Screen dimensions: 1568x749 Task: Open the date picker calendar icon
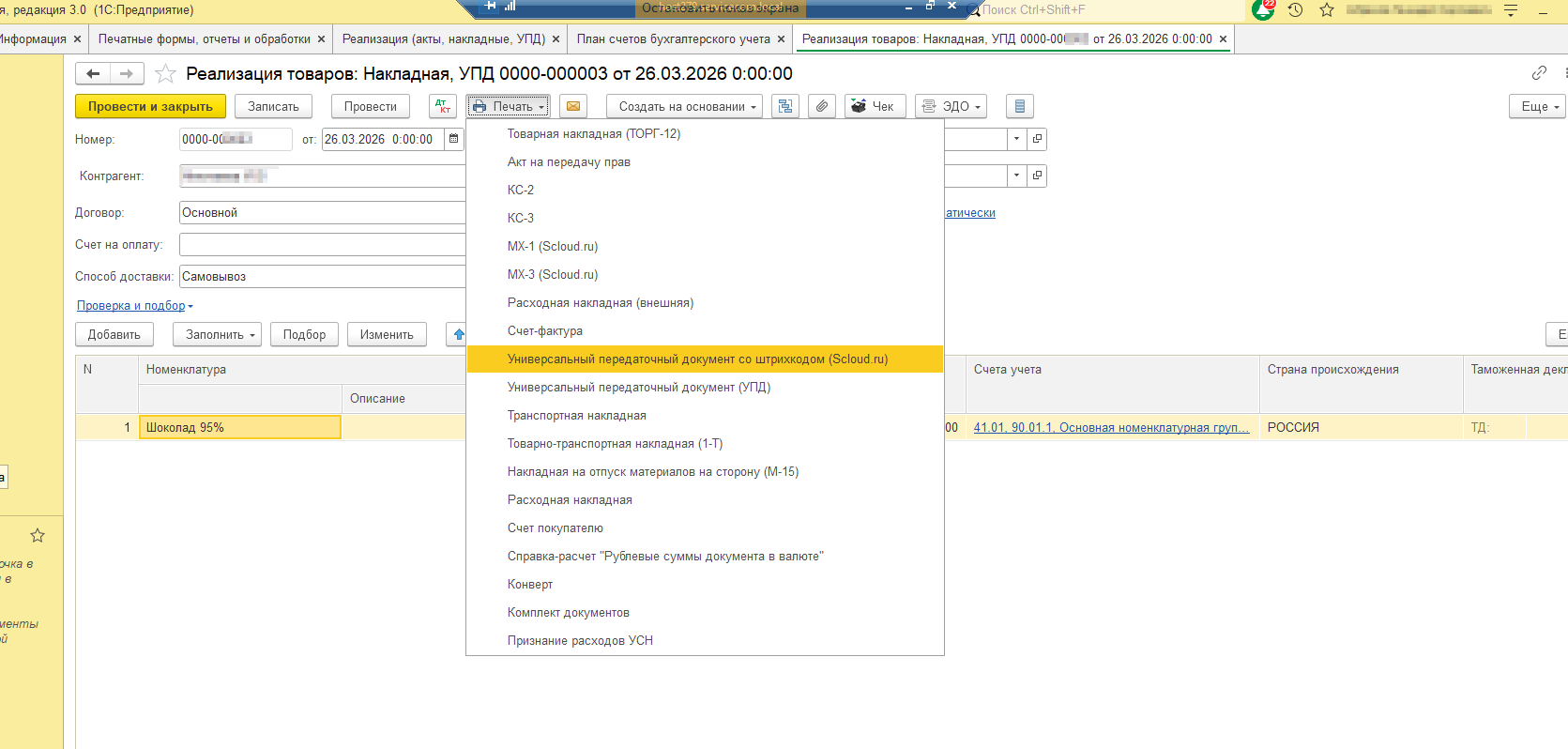[x=454, y=139]
